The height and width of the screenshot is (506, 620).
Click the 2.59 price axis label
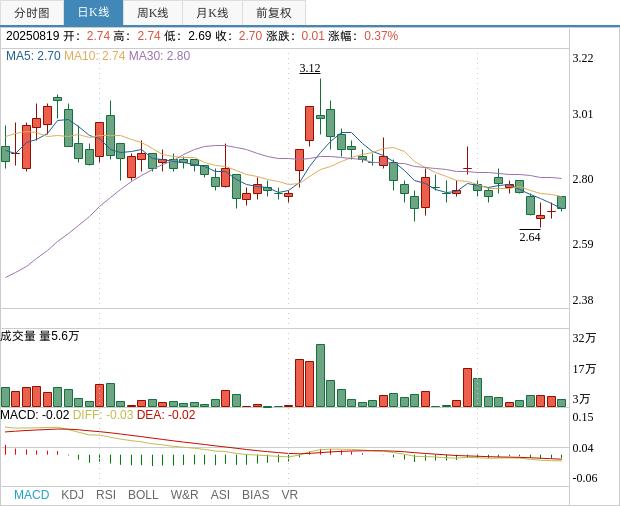[583, 244]
